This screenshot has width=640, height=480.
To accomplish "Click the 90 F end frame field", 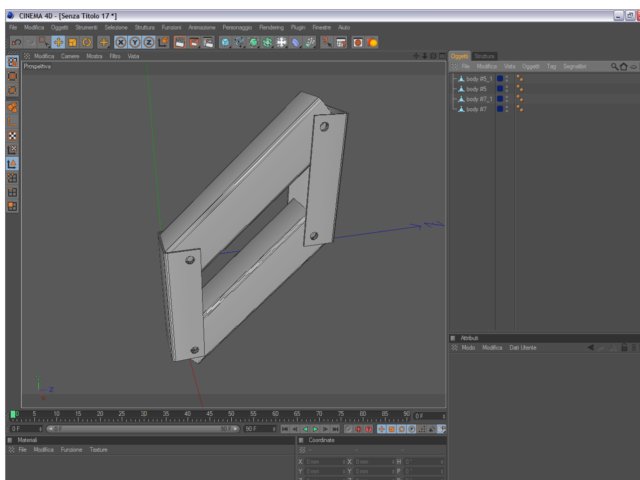I will (260, 429).
